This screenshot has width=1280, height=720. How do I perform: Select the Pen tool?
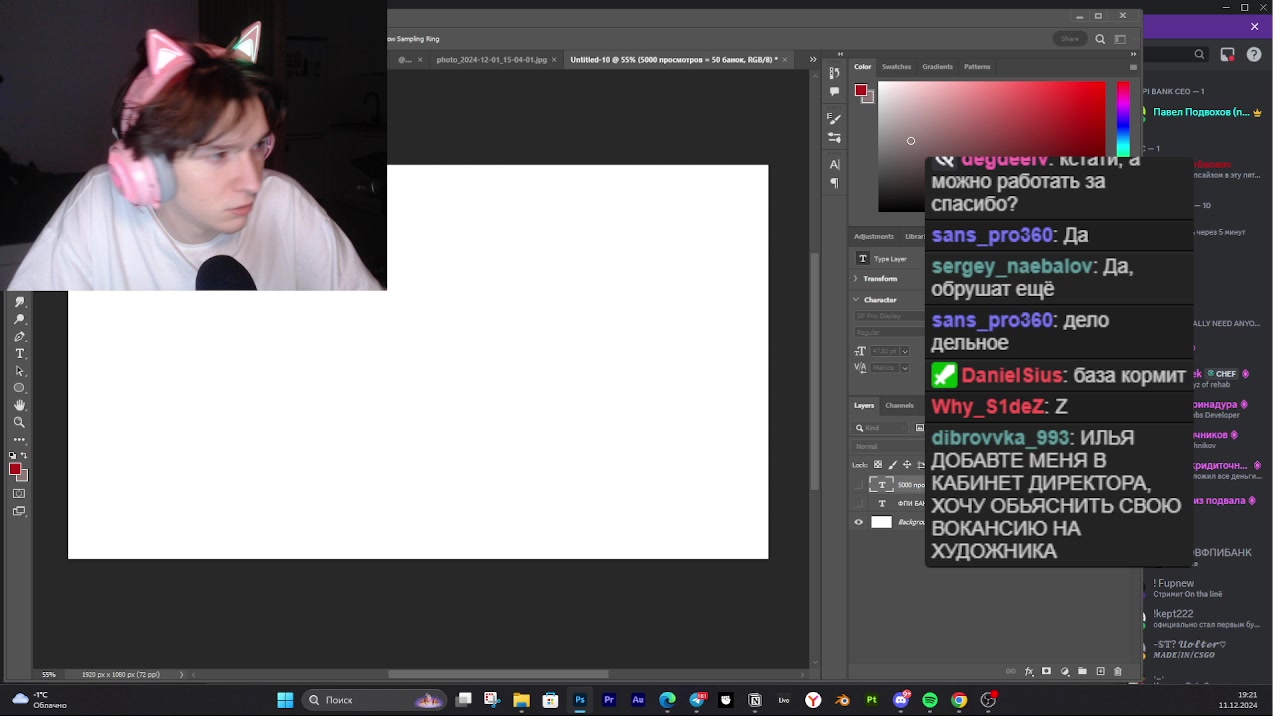tap(19, 337)
